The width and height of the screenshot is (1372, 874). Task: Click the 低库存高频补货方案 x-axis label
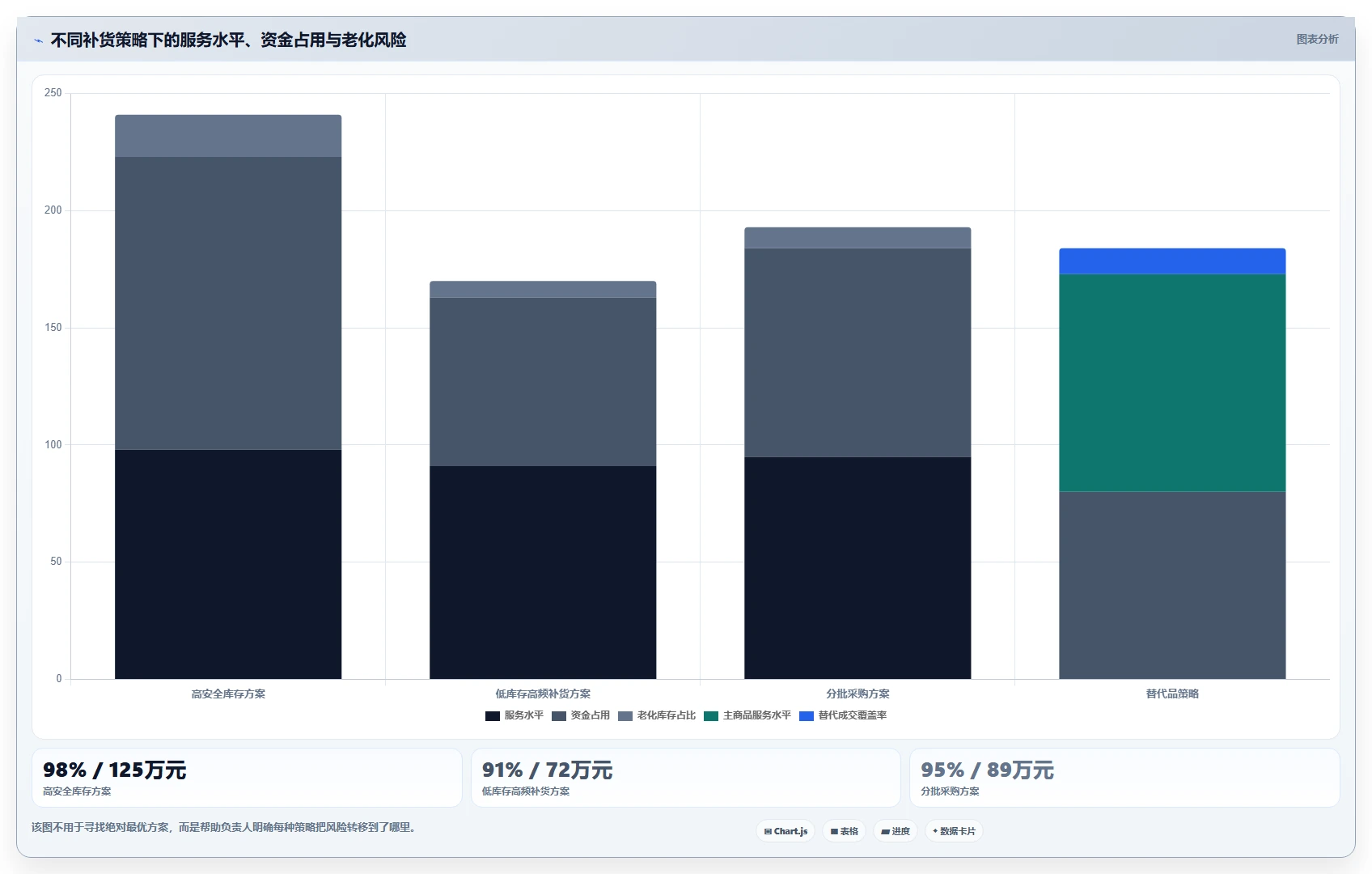(543, 694)
